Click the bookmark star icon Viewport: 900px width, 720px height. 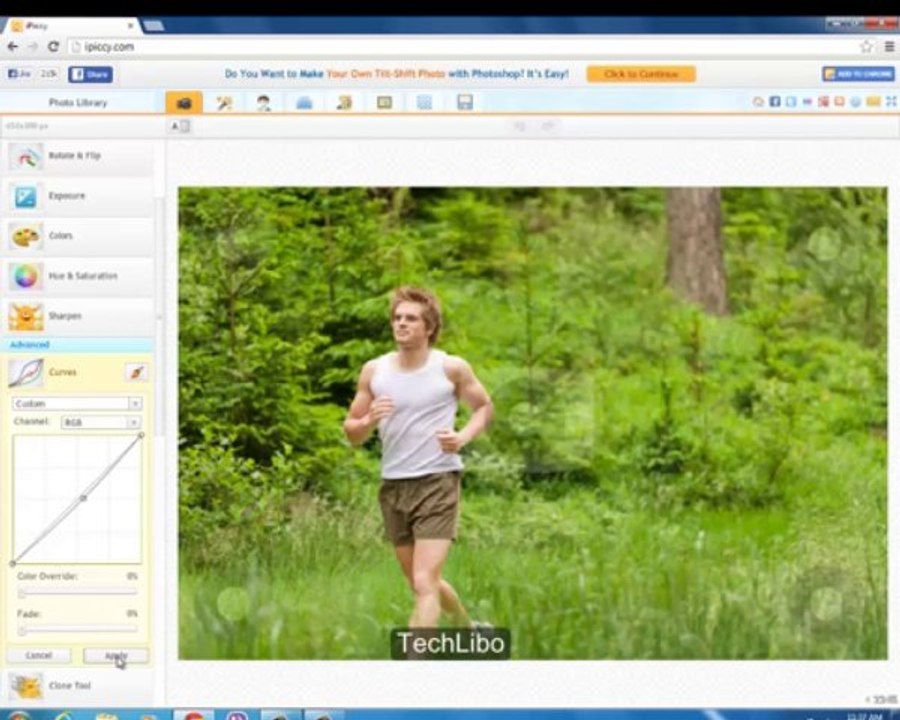(x=866, y=47)
